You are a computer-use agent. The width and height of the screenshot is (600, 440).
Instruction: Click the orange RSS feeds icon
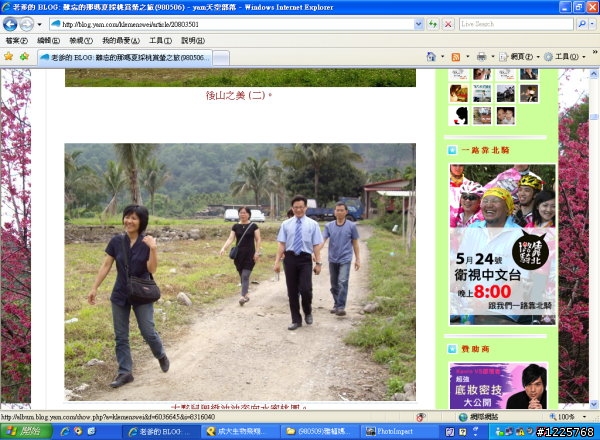pyautogui.click(x=456, y=57)
